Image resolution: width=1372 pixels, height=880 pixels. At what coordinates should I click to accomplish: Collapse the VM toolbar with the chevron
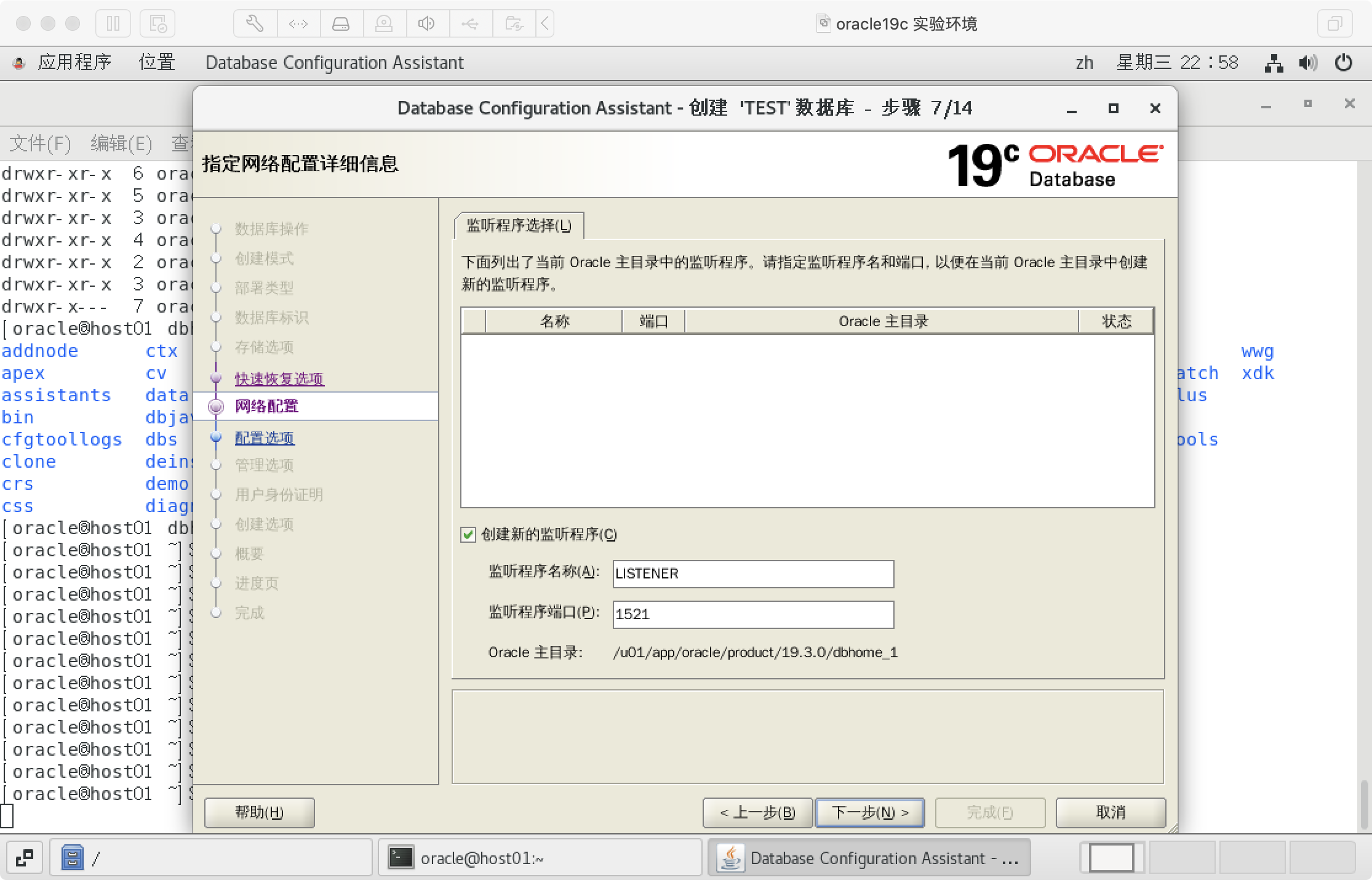544,23
